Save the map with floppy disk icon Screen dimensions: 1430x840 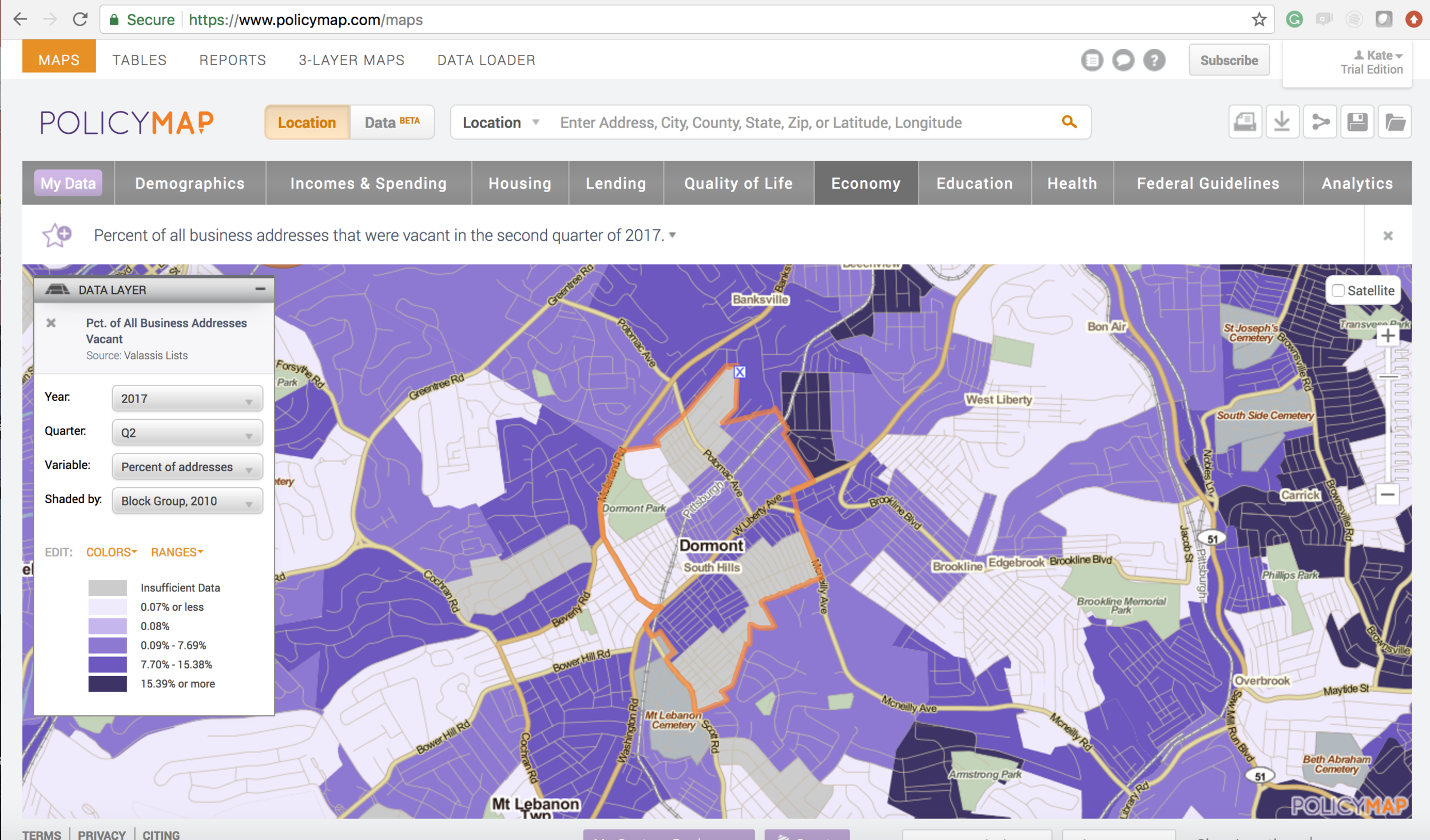(1357, 122)
